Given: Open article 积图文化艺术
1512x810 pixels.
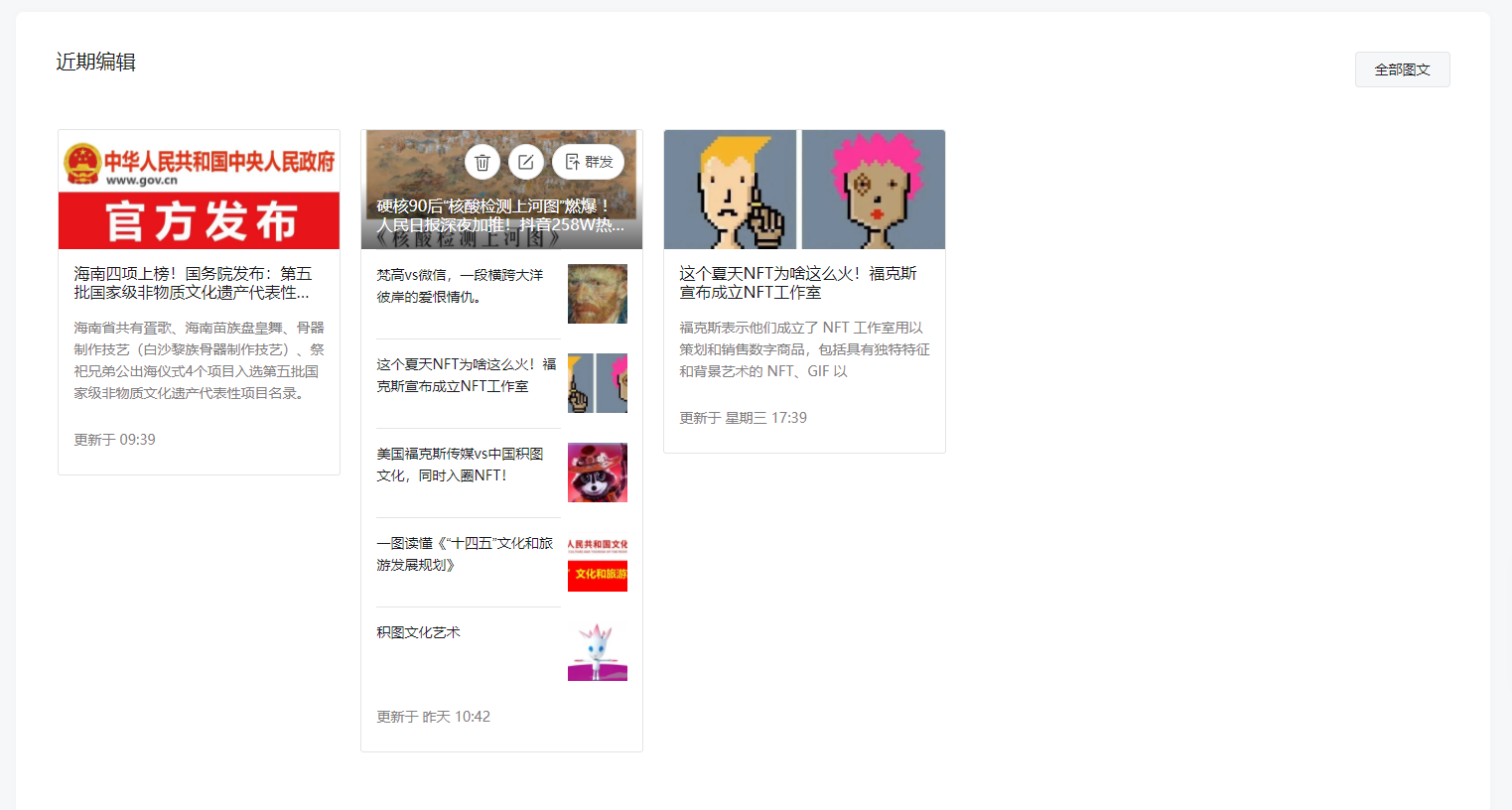Looking at the screenshot, I should (418, 632).
